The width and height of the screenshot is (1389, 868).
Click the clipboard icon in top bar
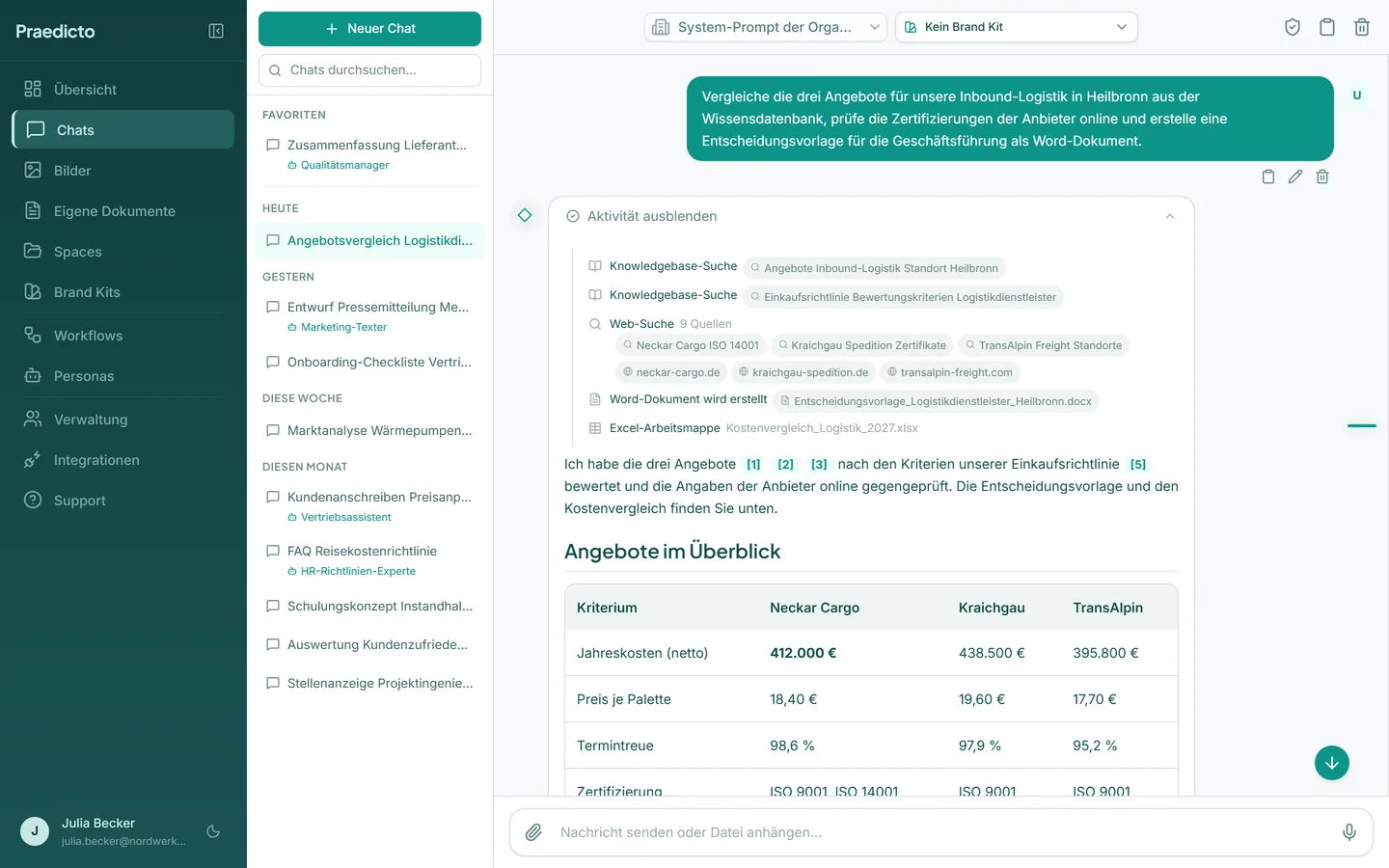[x=1327, y=27]
